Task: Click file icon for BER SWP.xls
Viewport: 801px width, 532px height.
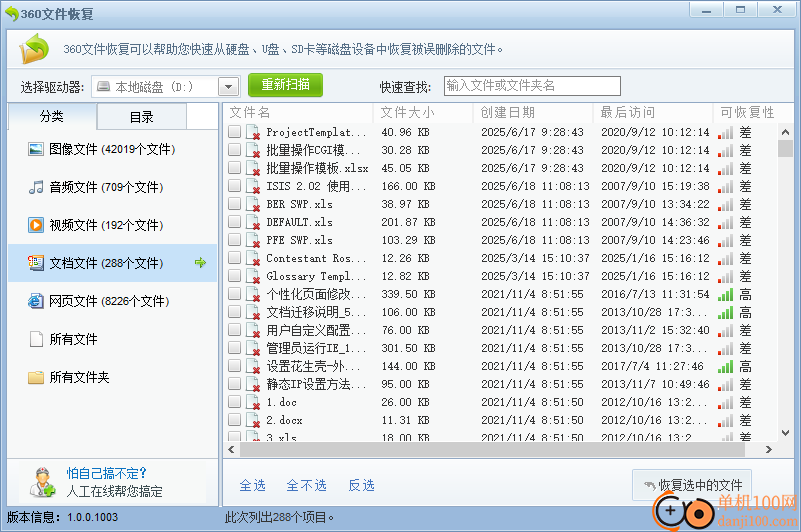Action: click(x=253, y=204)
